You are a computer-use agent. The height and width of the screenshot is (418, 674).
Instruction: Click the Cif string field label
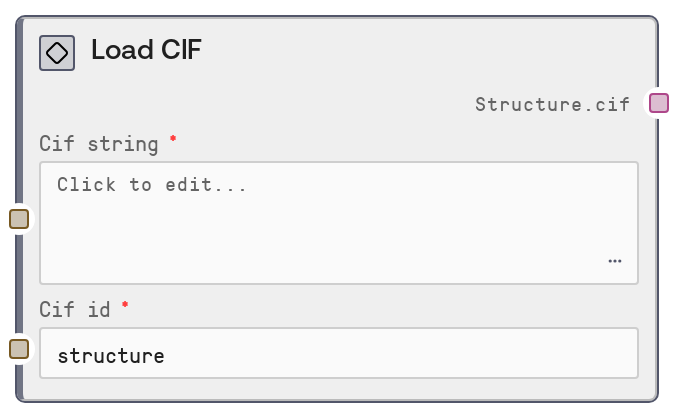[x=99, y=144]
